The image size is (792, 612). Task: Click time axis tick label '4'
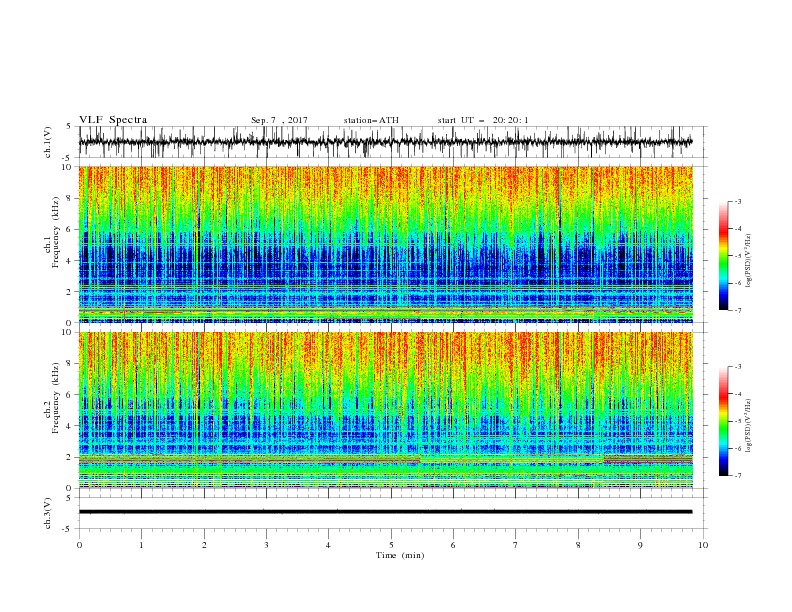click(328, 545)
